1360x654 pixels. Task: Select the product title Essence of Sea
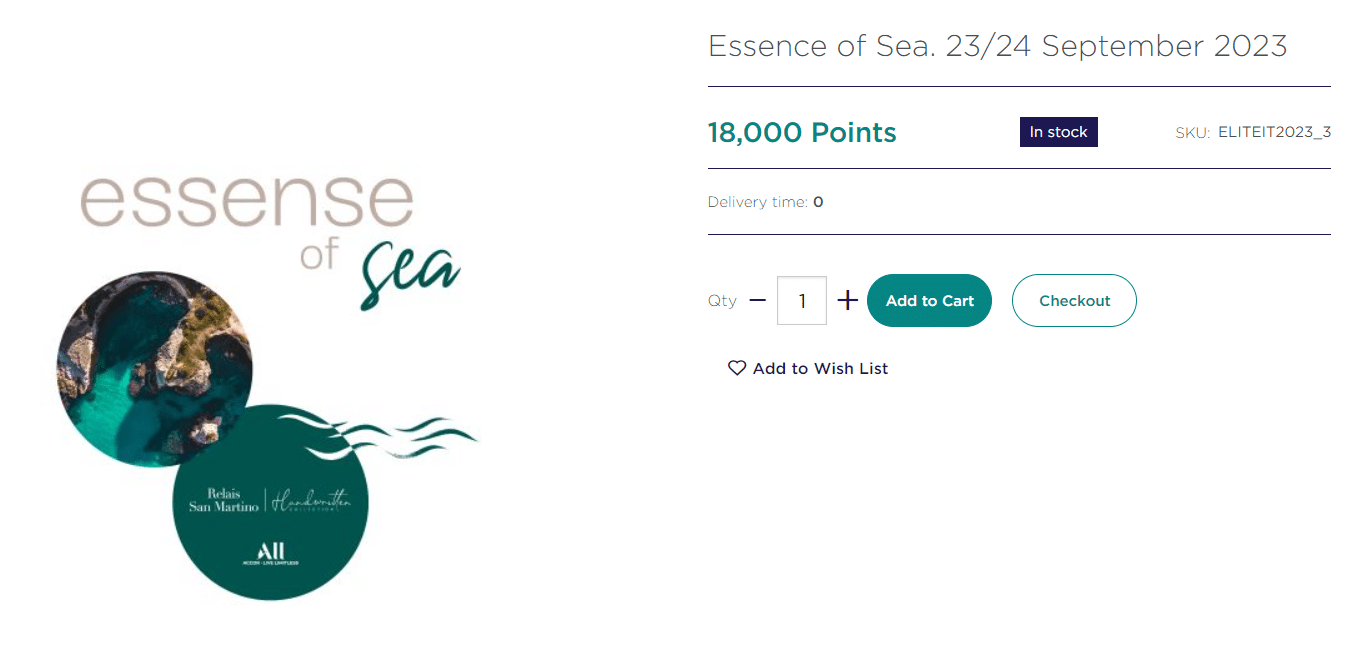[997, 46]
